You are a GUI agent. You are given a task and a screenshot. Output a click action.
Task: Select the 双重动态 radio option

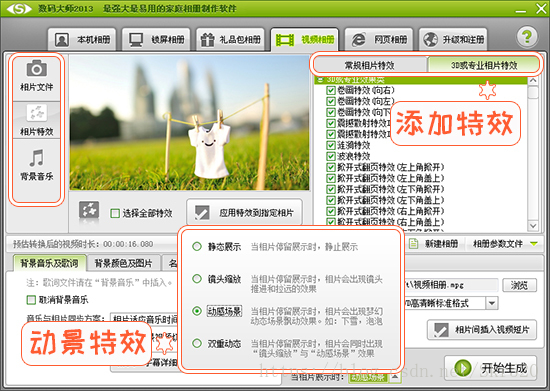click(x=197, y=343)
